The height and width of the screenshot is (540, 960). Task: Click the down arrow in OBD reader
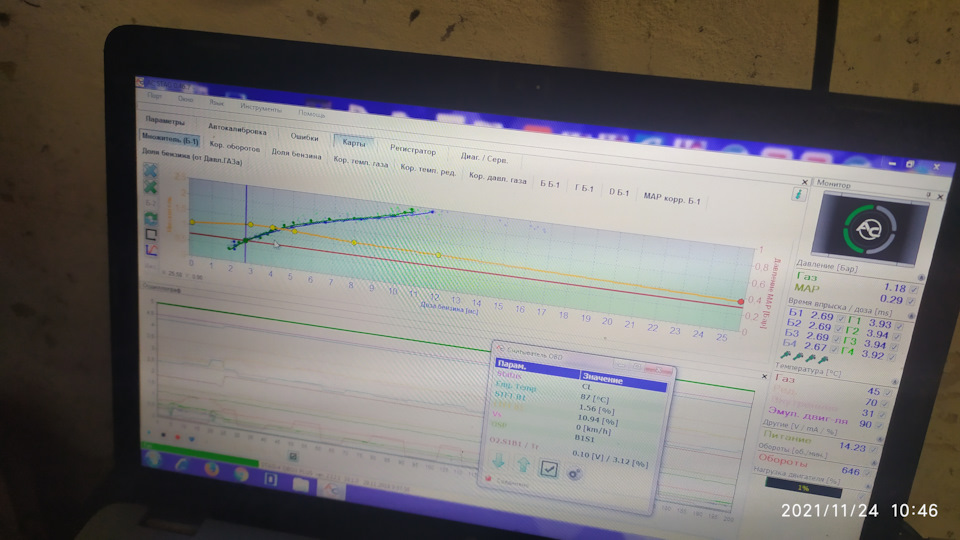(x=499, y=461)
